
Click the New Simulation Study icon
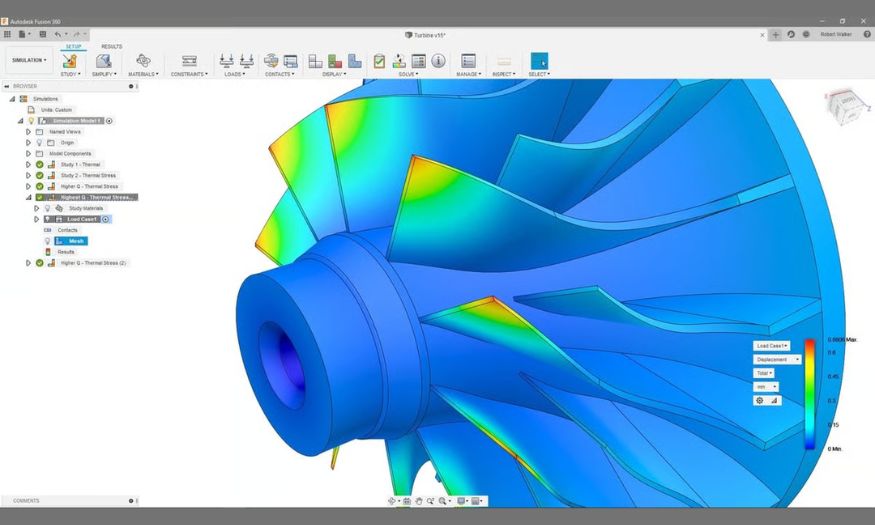(x=69, y=61)
